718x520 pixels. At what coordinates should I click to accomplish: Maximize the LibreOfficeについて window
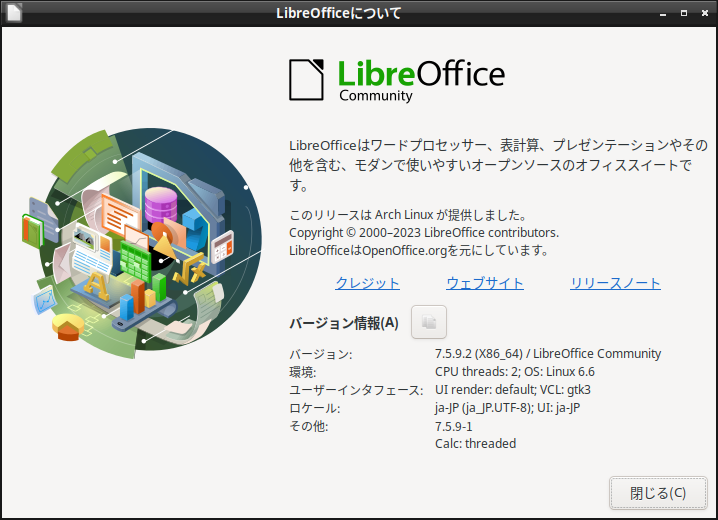click(x=684, y=13)
